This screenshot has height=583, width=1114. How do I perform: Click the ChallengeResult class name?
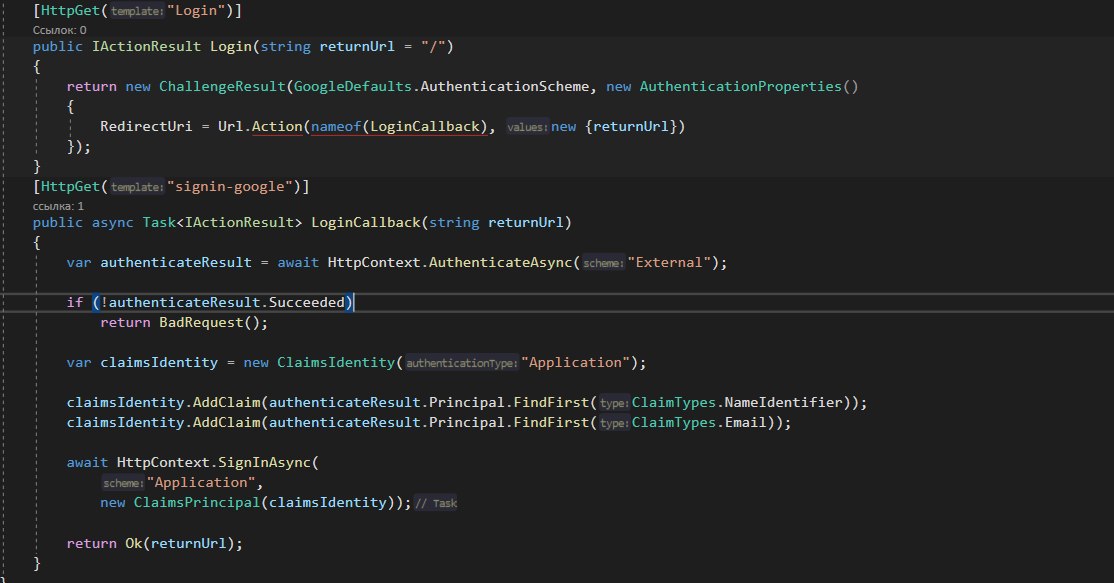tap(222, 87)
